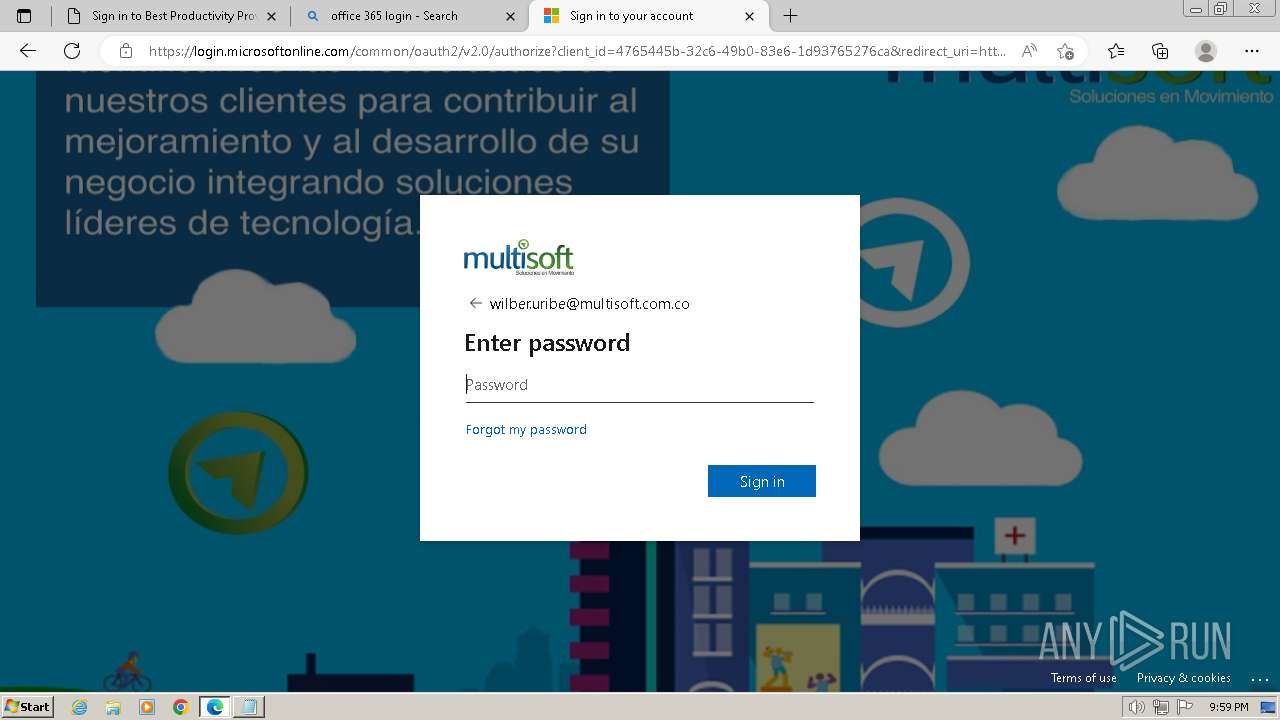Open the 'Privacy & cookies' footer link
The width and height of the screenshot is (1280, 720).
tap(1184, 678)
